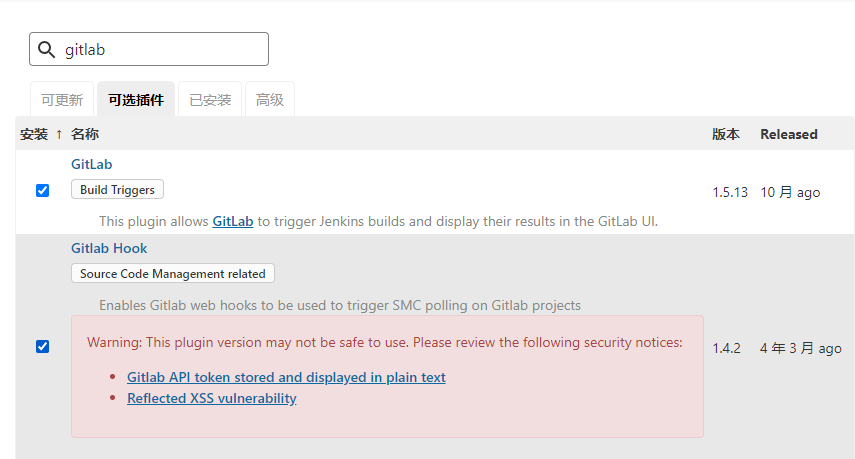This screenshot has height=459, width=855.
Task: Click the Build Triggers category tag
Action: click(117, 190)
